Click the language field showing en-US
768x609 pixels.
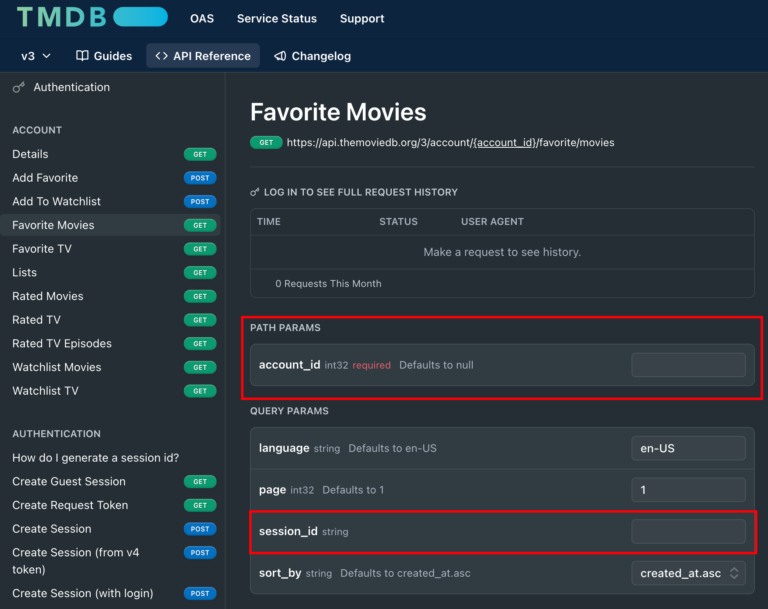coord(688,448)
